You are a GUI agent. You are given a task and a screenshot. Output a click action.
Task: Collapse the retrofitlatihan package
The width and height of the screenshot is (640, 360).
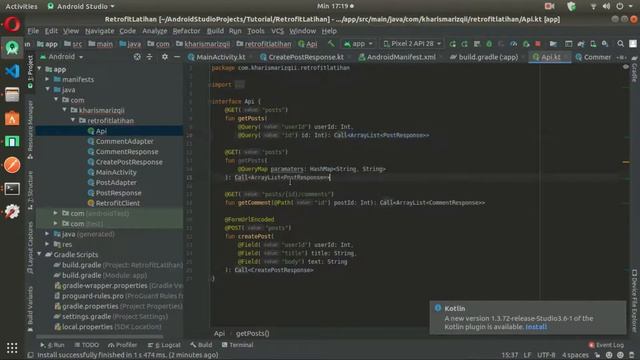[73, 120]
